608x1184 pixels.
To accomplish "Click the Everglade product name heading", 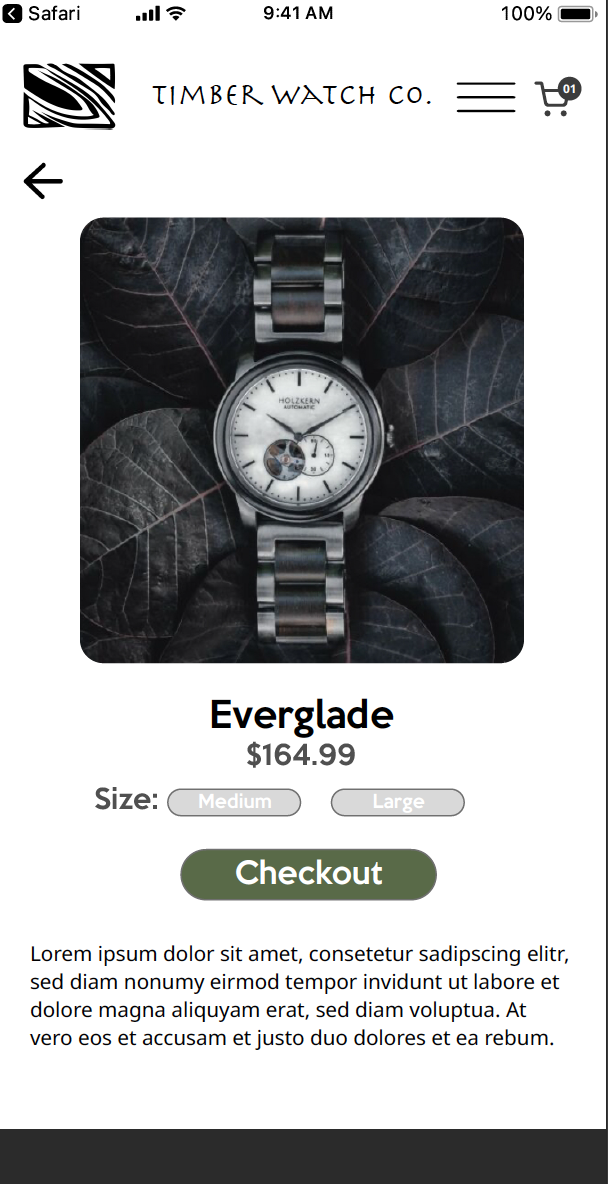I will (x=301, y=715).
